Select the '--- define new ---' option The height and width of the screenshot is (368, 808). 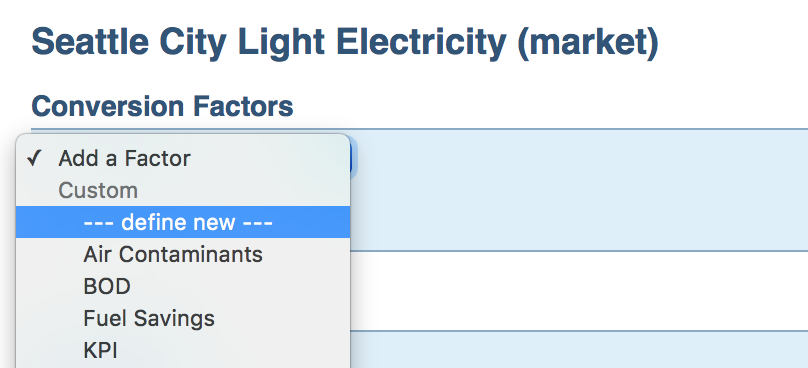pos(178,222)
